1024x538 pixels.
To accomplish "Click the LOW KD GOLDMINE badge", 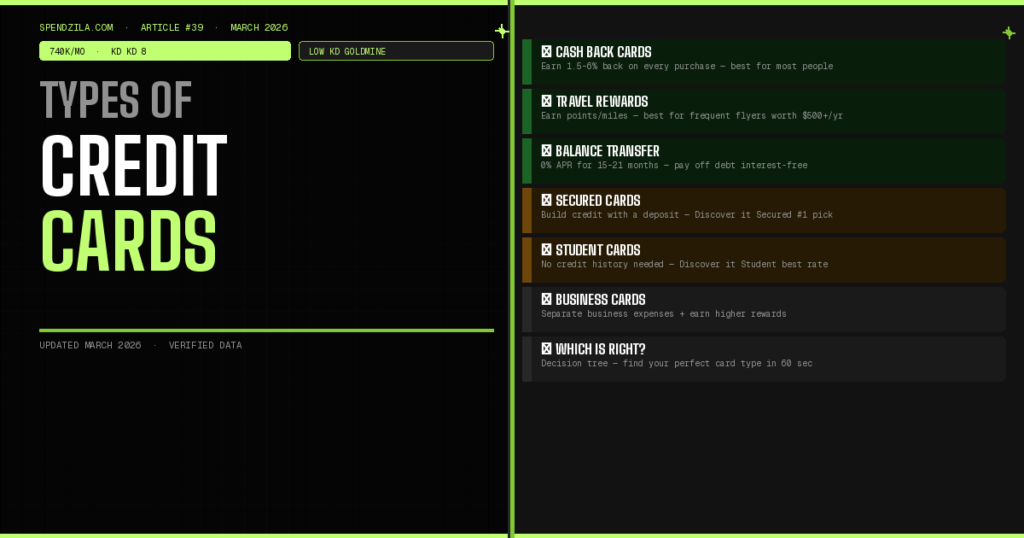I will [395, 51].
